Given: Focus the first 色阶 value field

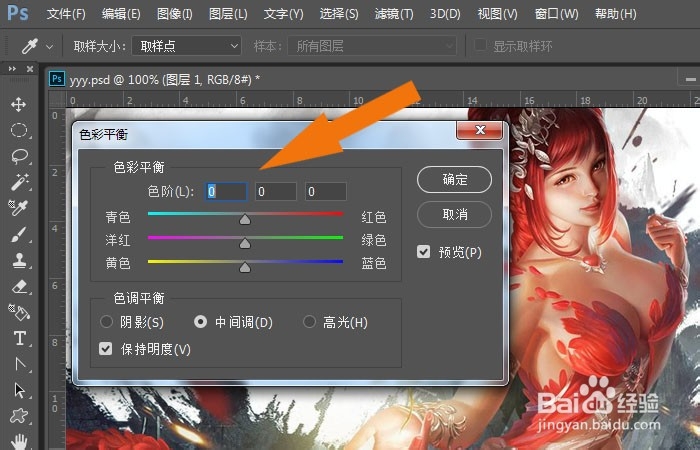Looking at the screenshot, I should click(x=226, y=192).
